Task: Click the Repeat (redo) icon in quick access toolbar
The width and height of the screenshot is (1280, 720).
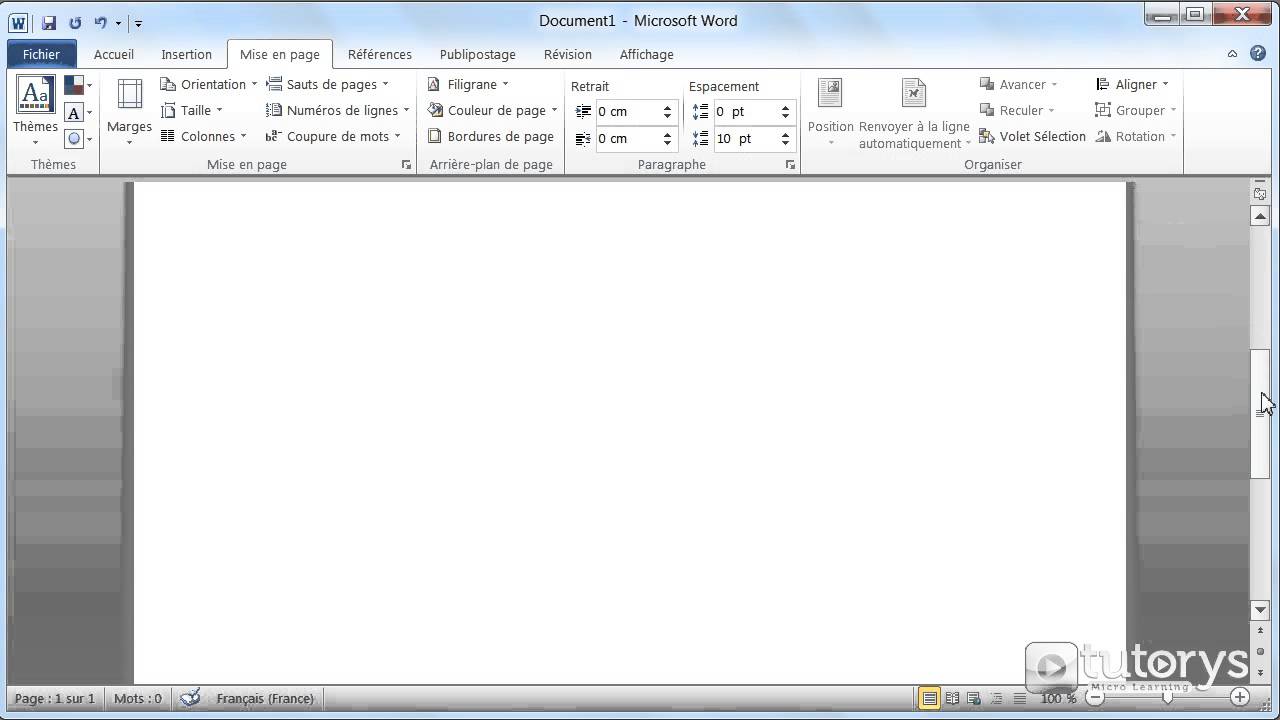Action: tap(75, 22)
